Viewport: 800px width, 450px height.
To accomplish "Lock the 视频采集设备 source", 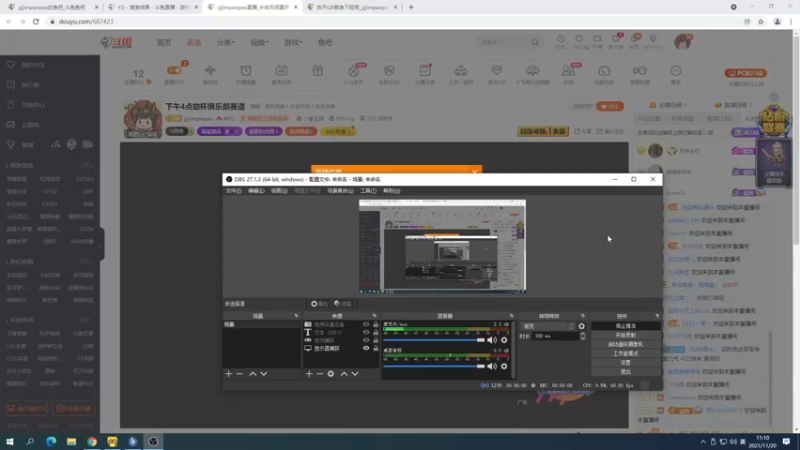I will (x=376, y=324).
